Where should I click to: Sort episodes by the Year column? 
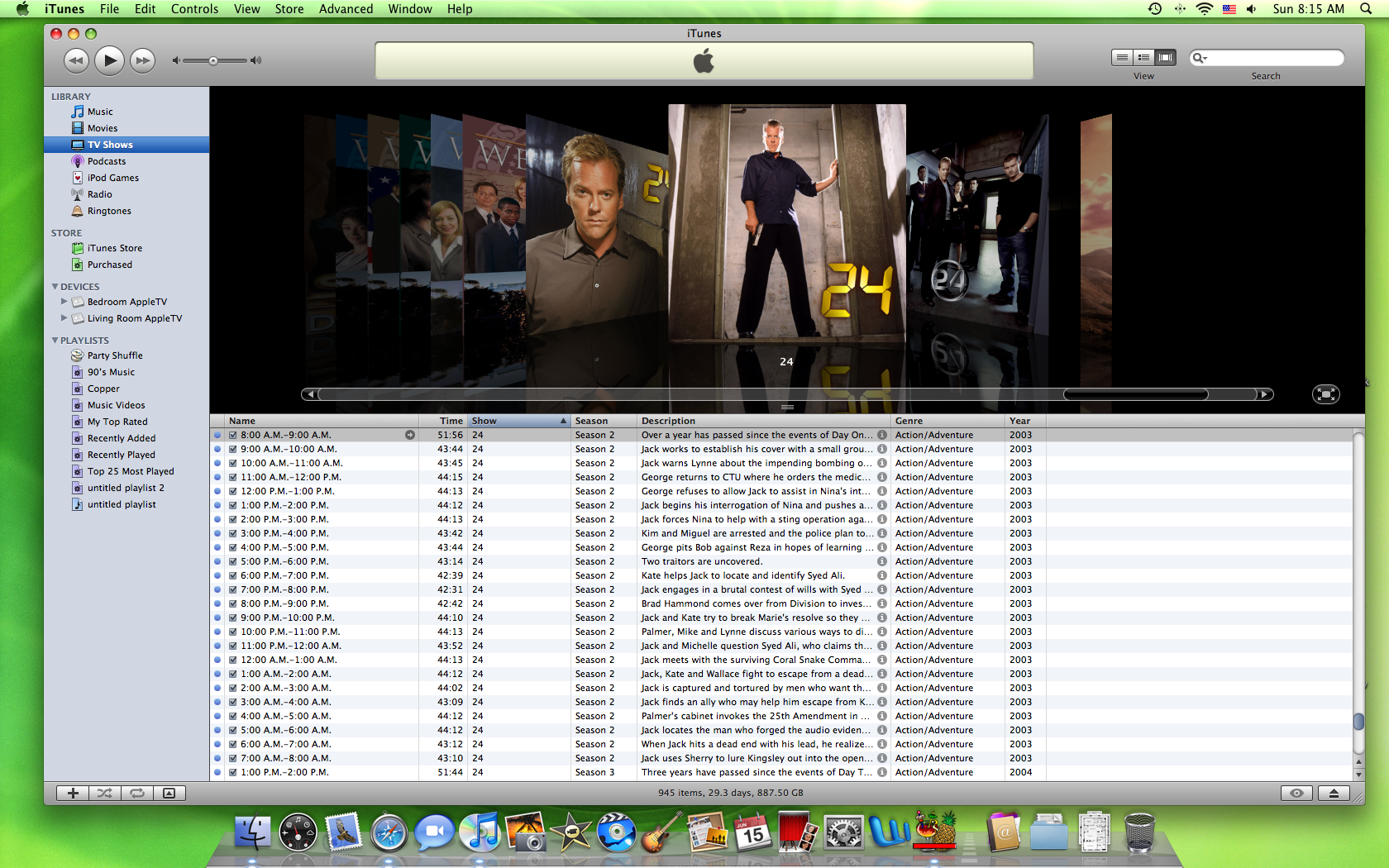pyautogui.click(x=1025, y=421)
